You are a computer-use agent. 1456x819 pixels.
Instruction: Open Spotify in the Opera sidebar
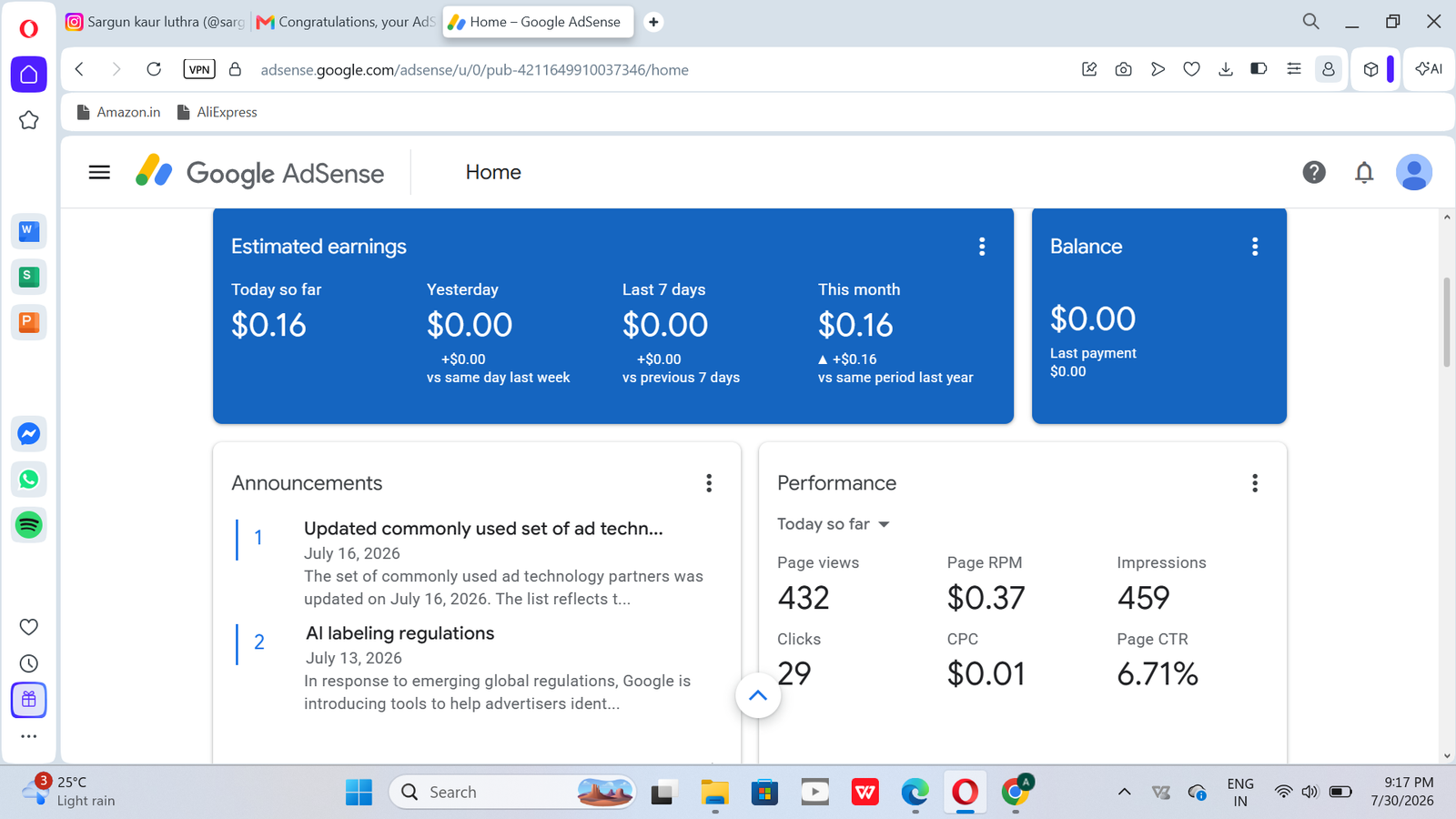click(x=29, y=525)
